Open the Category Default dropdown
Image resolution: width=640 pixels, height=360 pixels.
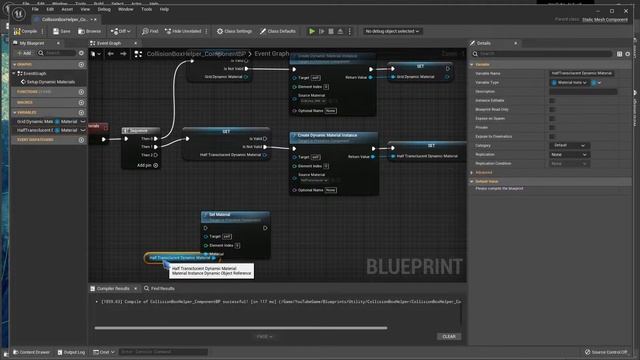point(569,145)
